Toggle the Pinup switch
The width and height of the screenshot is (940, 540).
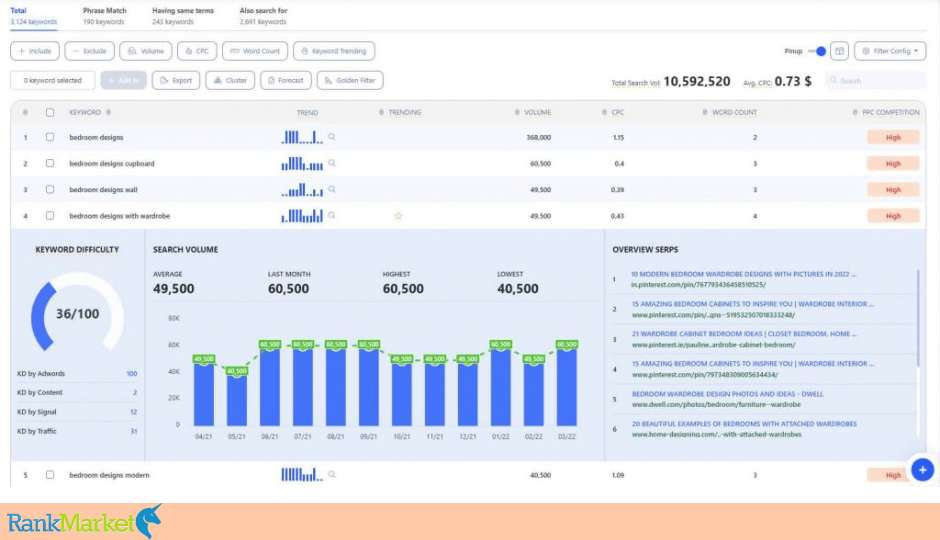(x=817, y=51)
